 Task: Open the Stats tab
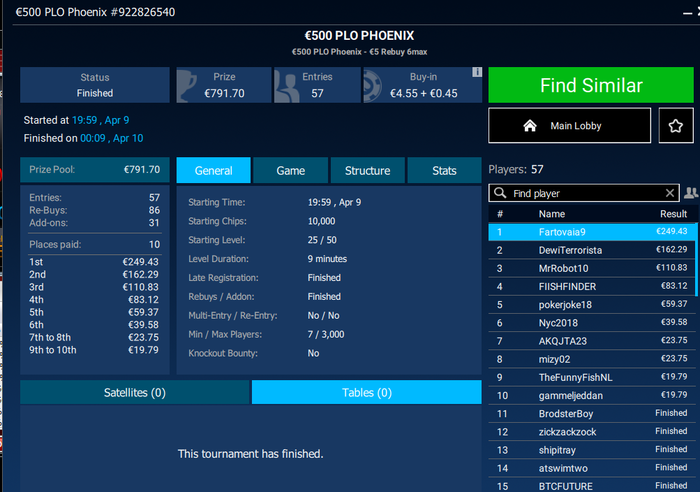pos(444,170)
